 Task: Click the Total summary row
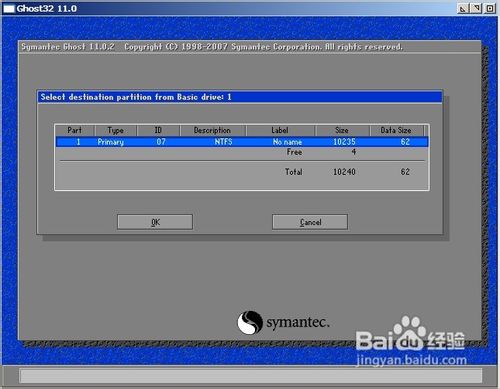coord(242,172)
